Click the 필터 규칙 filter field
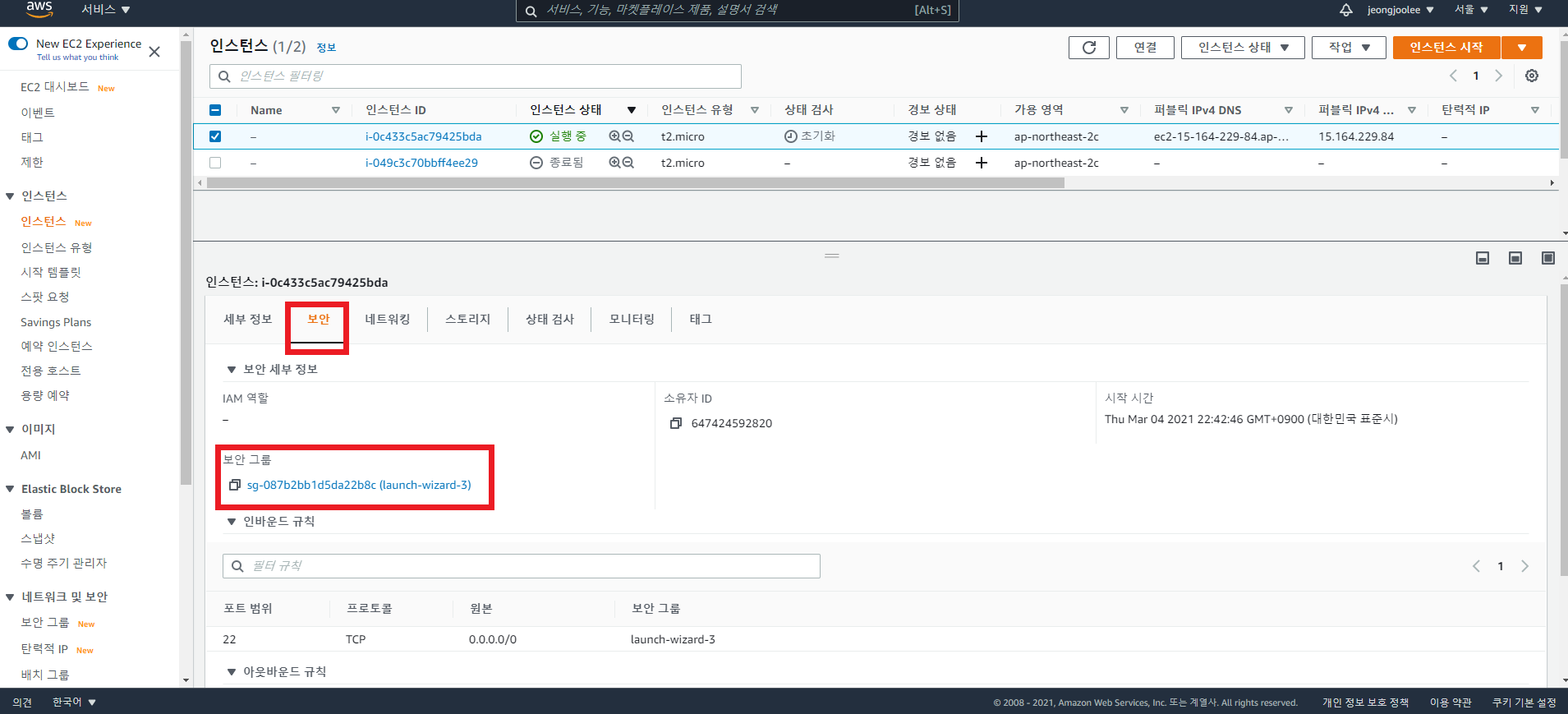 tap(522, 566)
